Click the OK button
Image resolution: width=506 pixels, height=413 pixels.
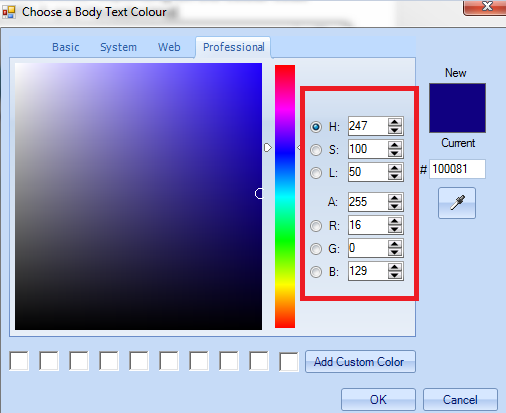[378, 399]
